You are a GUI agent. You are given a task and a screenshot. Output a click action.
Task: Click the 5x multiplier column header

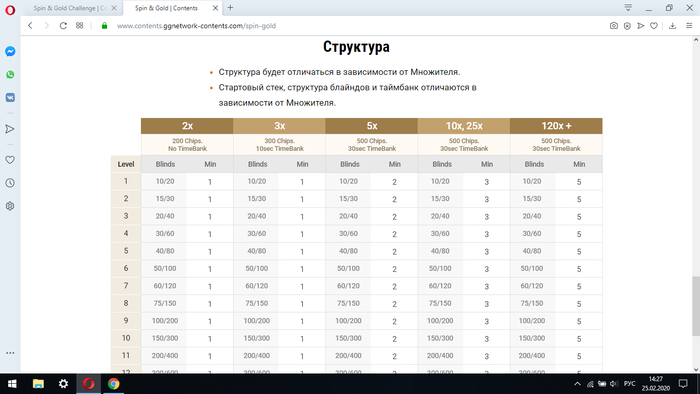(x=371, y=126)
